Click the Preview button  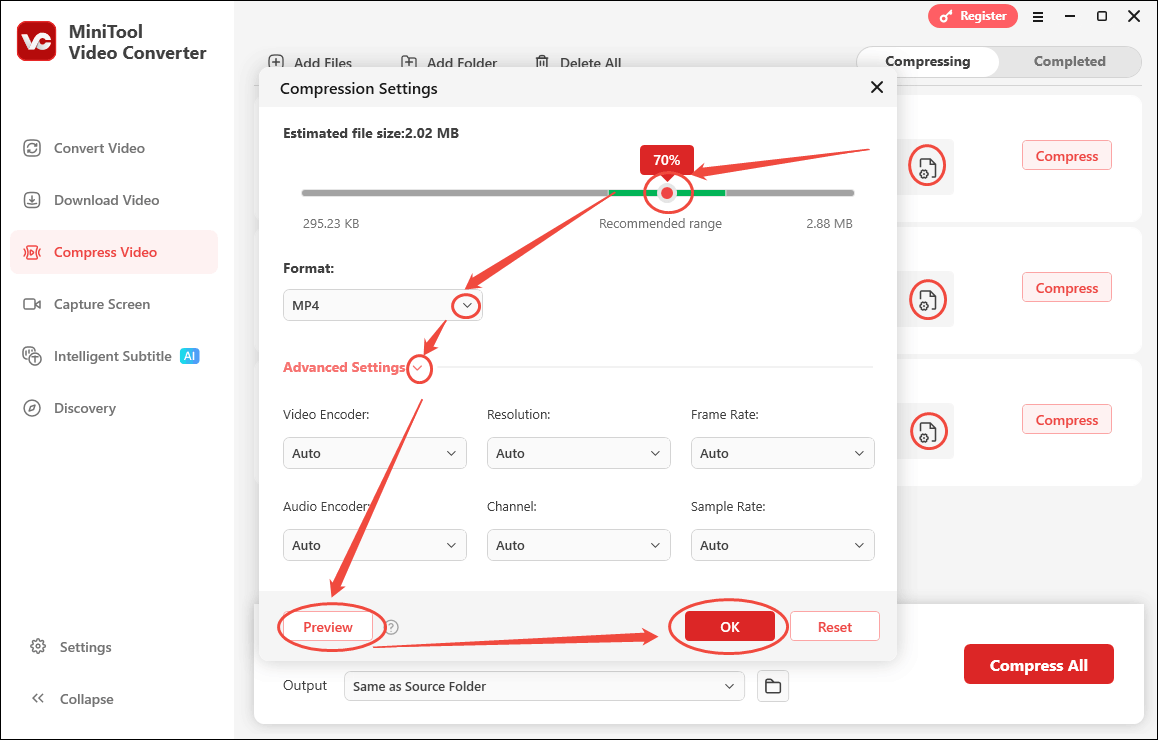click(x=328, y=627)
